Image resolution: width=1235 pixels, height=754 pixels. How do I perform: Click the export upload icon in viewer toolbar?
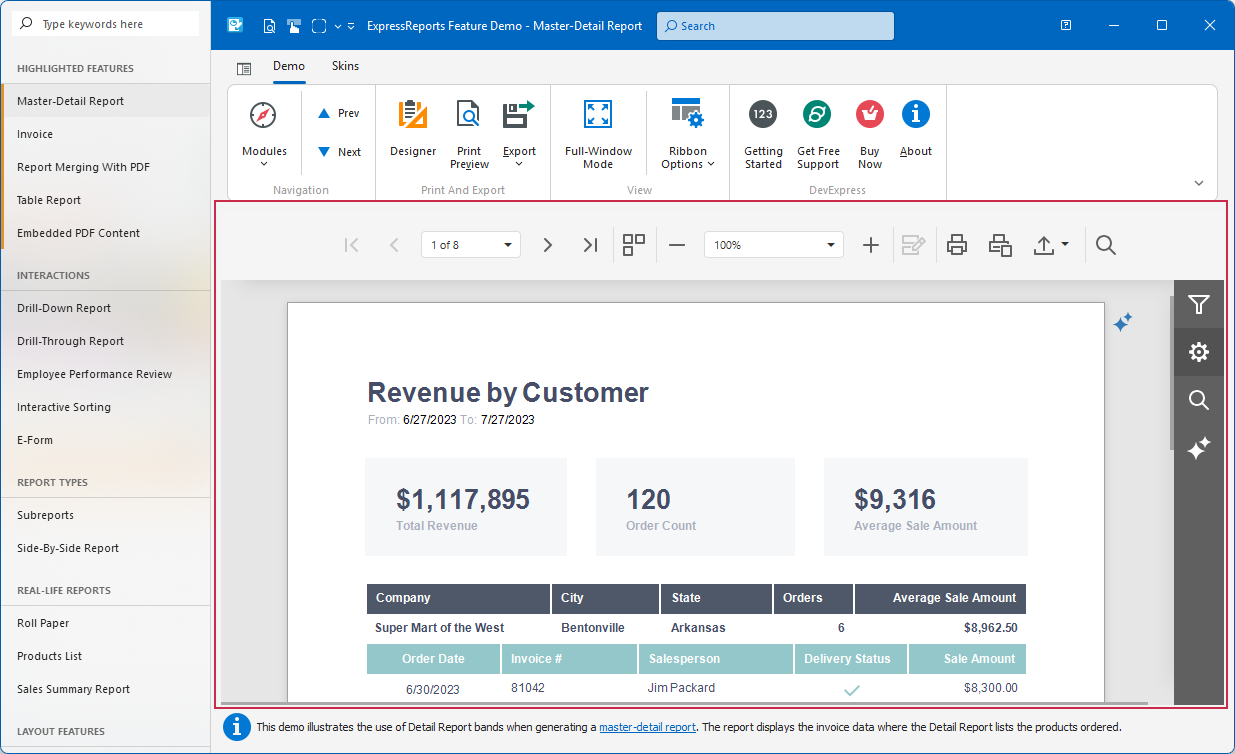click(x=1044, y=245)
